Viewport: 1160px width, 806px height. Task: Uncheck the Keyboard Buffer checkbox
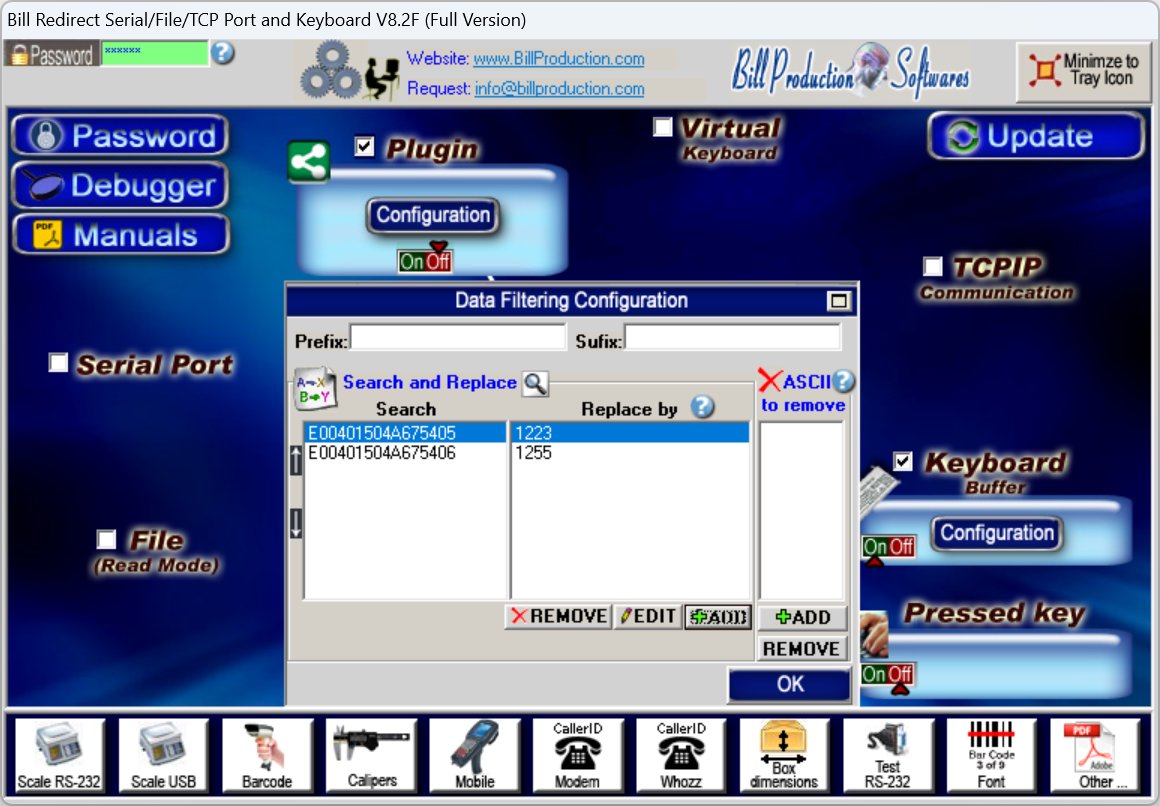pos(903,461)
